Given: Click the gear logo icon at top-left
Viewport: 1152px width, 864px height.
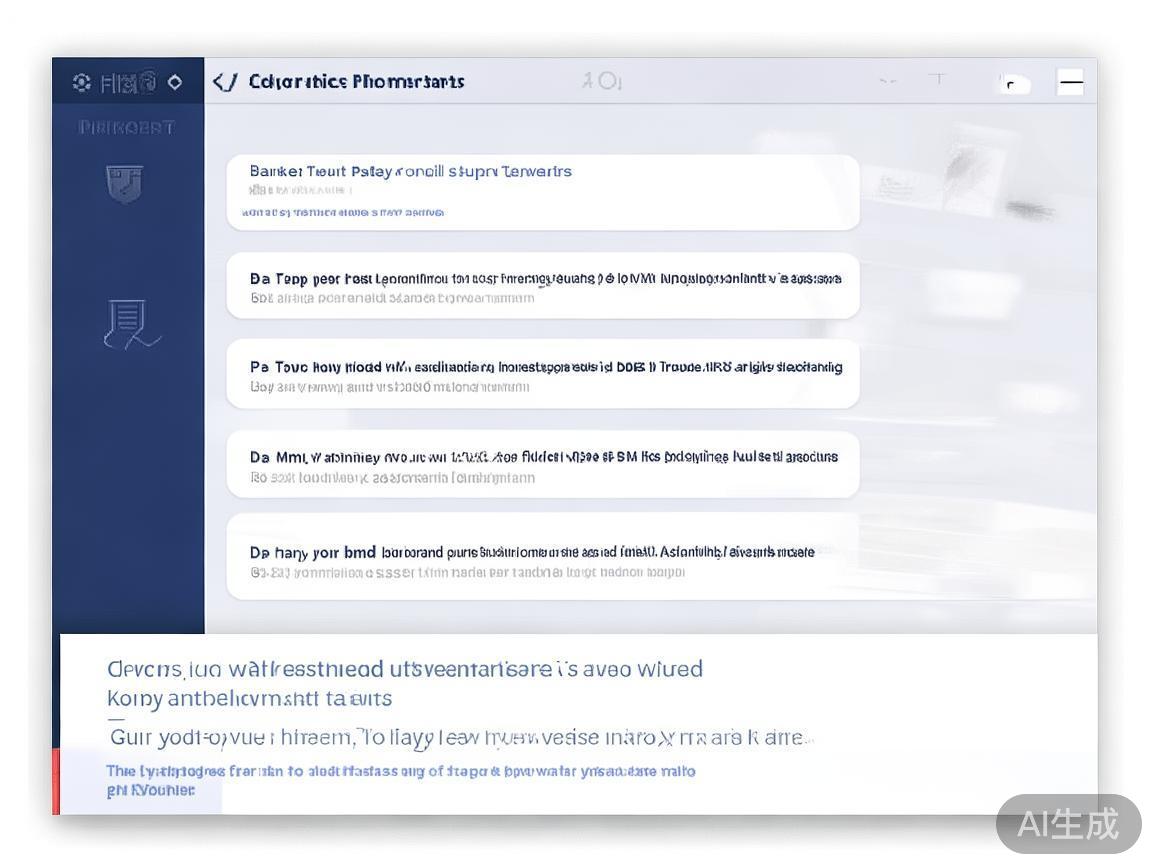Looking at the screenshot, I should 82,83.
